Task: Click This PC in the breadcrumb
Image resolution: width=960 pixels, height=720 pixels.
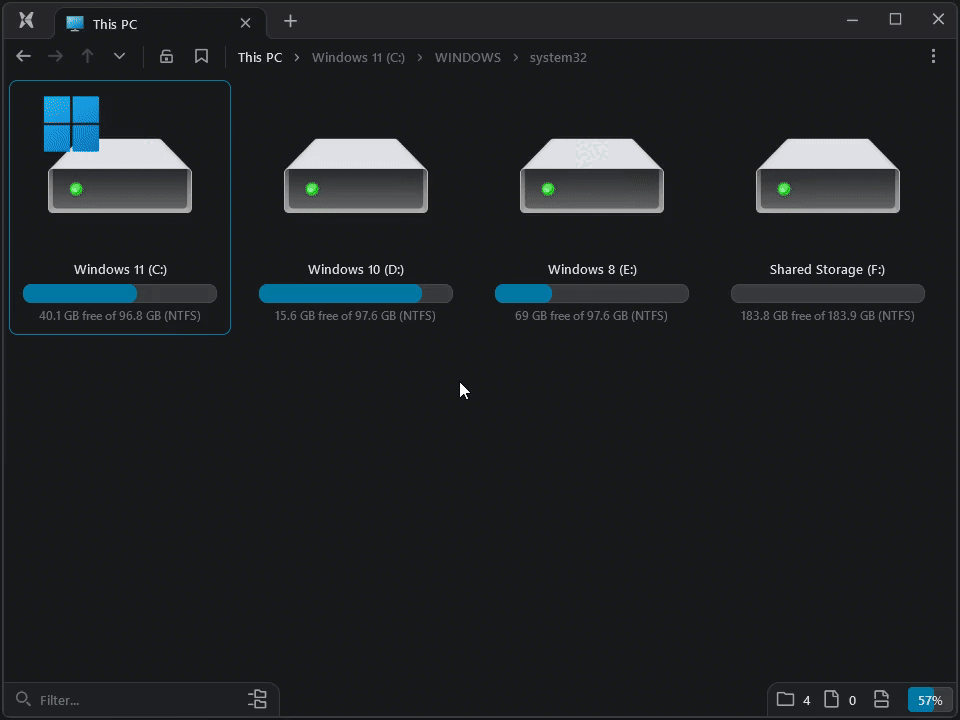Action: coord(260,58)
